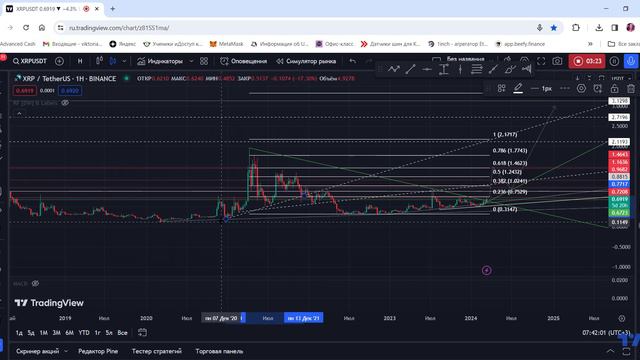This screenshot has width=640, height=360.
Task: Delete the selected drawing with trash icon
Action: 631,89
